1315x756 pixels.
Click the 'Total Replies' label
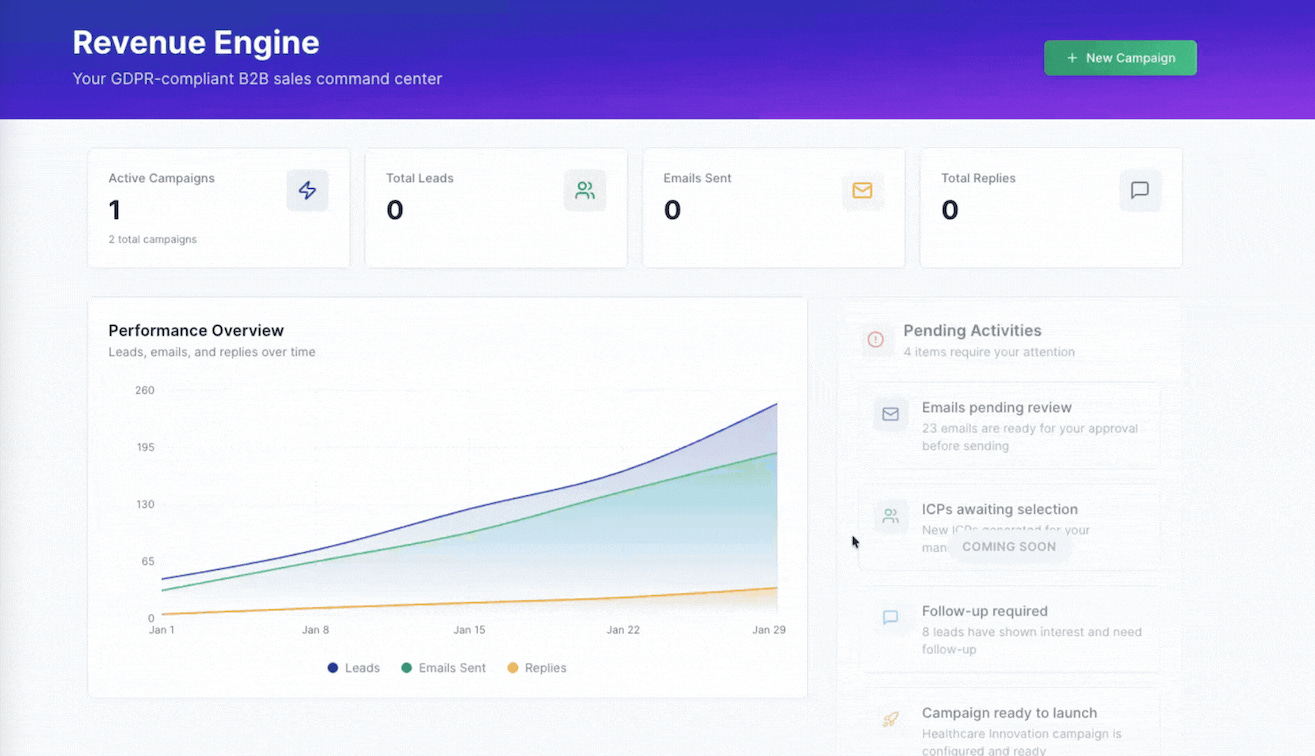pos(978,178)
